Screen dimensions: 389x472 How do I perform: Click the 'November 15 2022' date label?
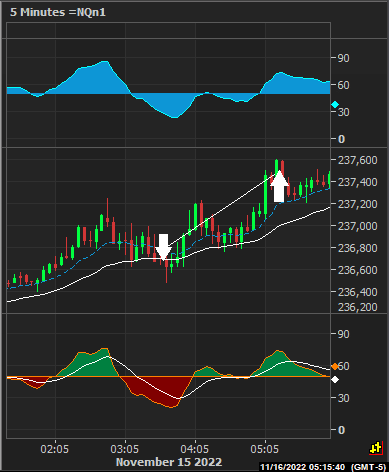[x=169, y=462]
